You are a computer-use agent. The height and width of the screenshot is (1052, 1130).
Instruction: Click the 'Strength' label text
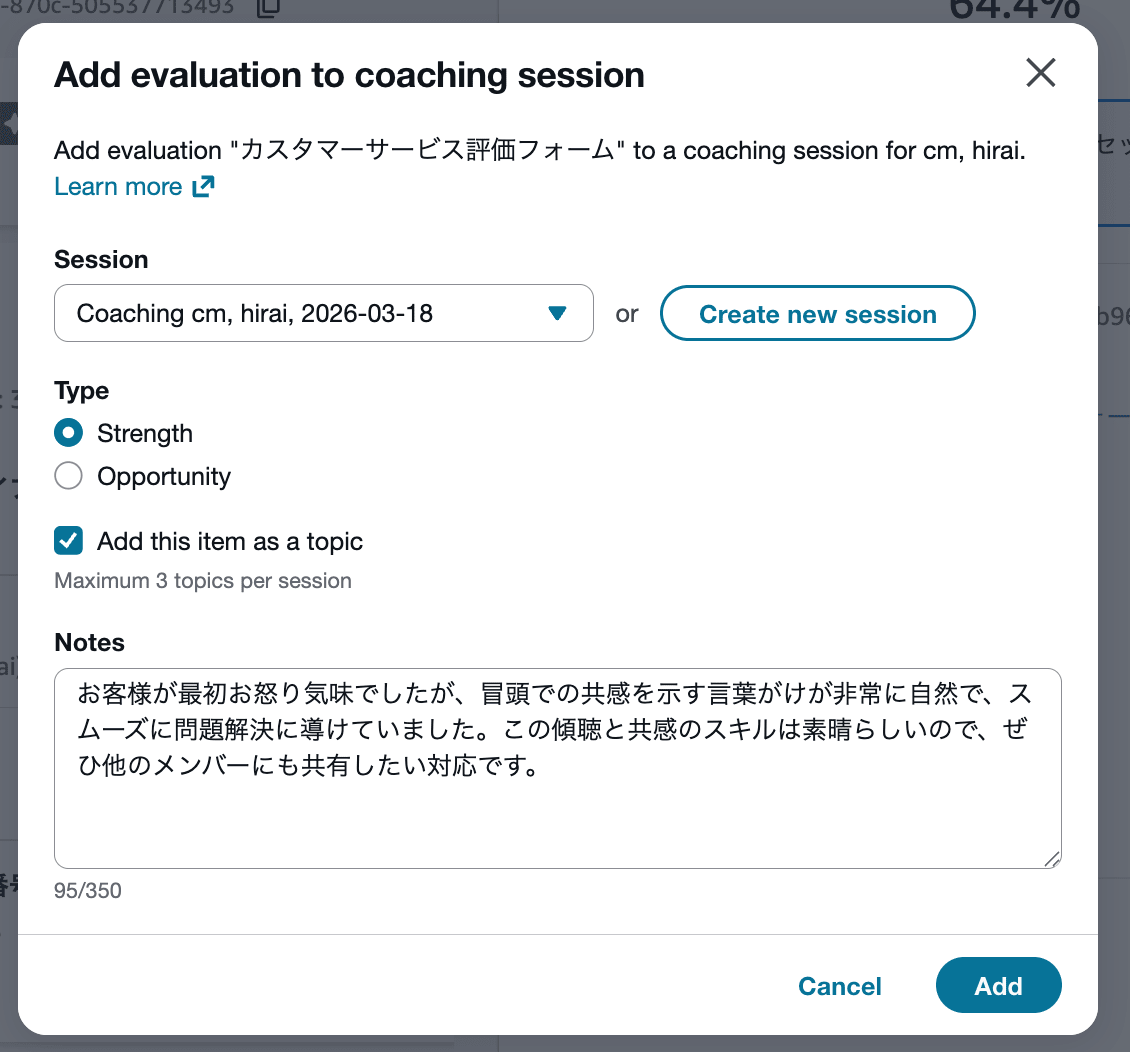pos(145,433)
